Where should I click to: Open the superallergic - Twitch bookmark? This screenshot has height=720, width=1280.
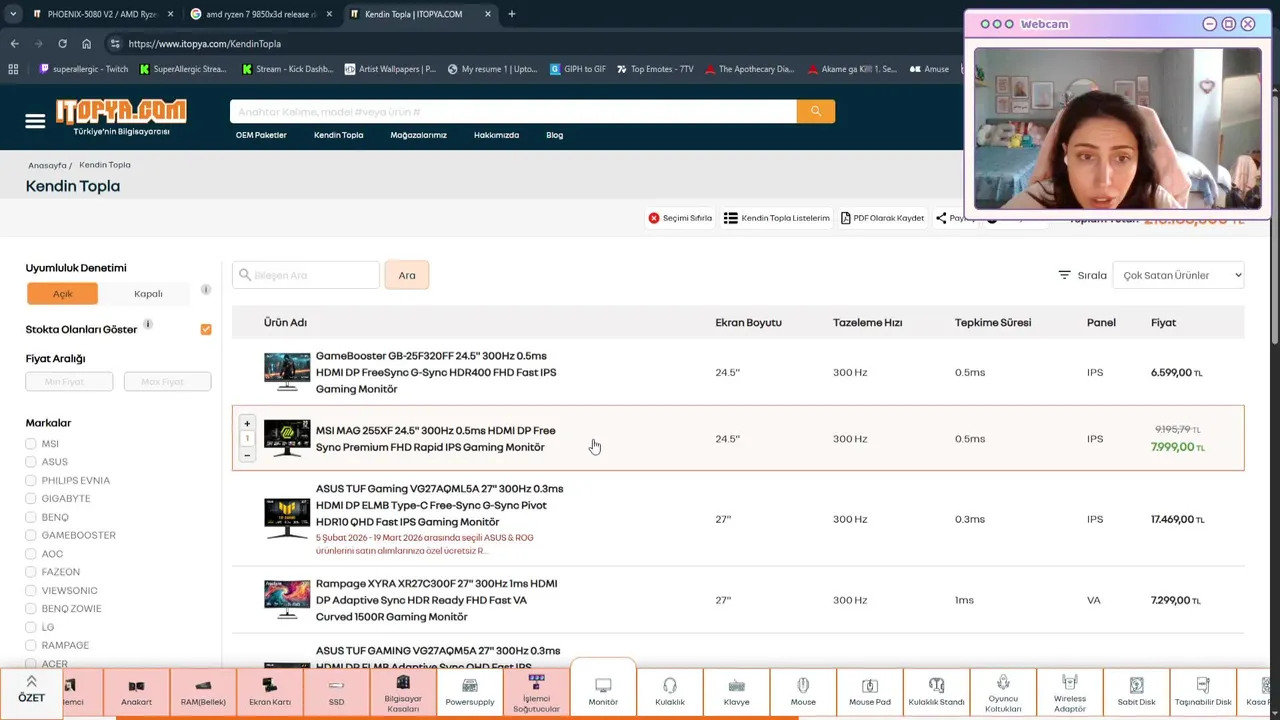click(x=84, y=69)
